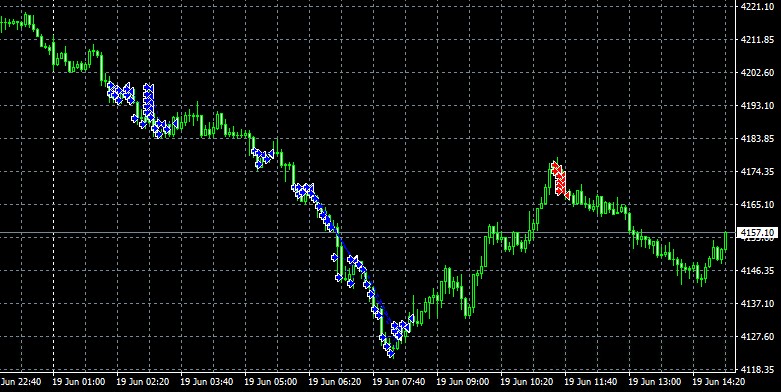781x392 pixels.
Task: Select the 19 Jun 07:40 time axis label
Action: [x=400, y=382]
